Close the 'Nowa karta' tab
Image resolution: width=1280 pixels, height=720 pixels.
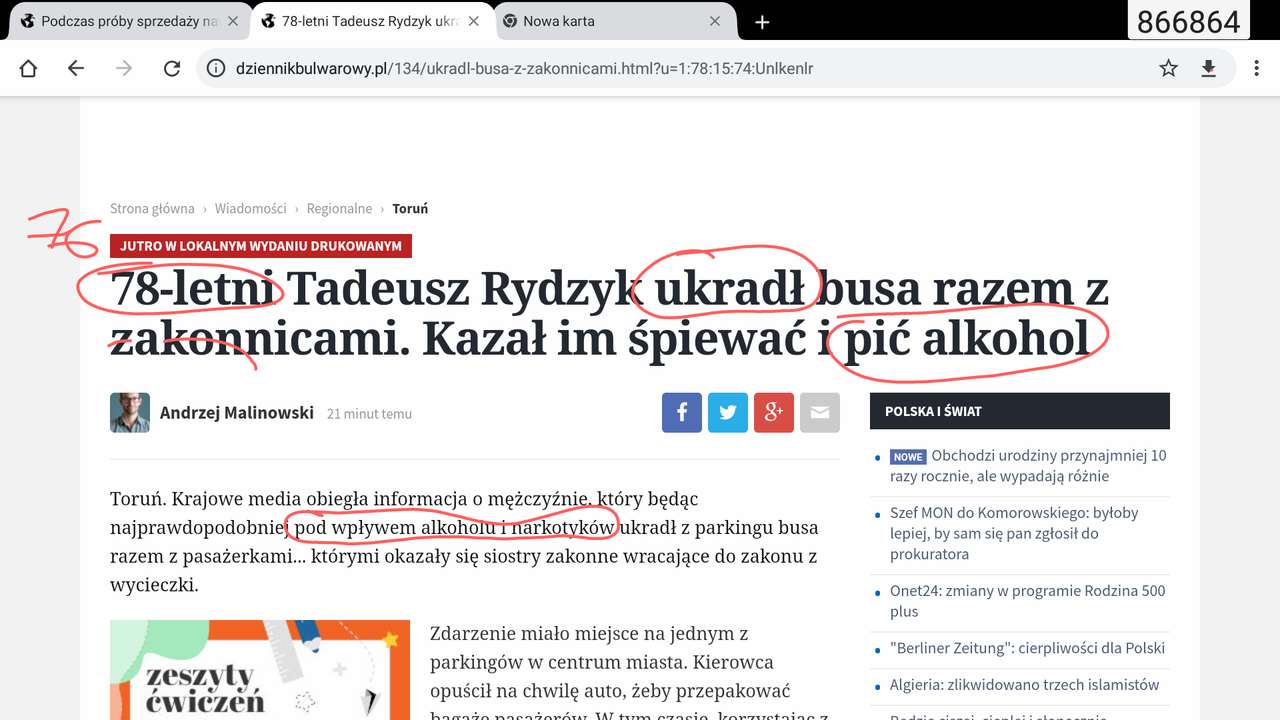(715, 21)
